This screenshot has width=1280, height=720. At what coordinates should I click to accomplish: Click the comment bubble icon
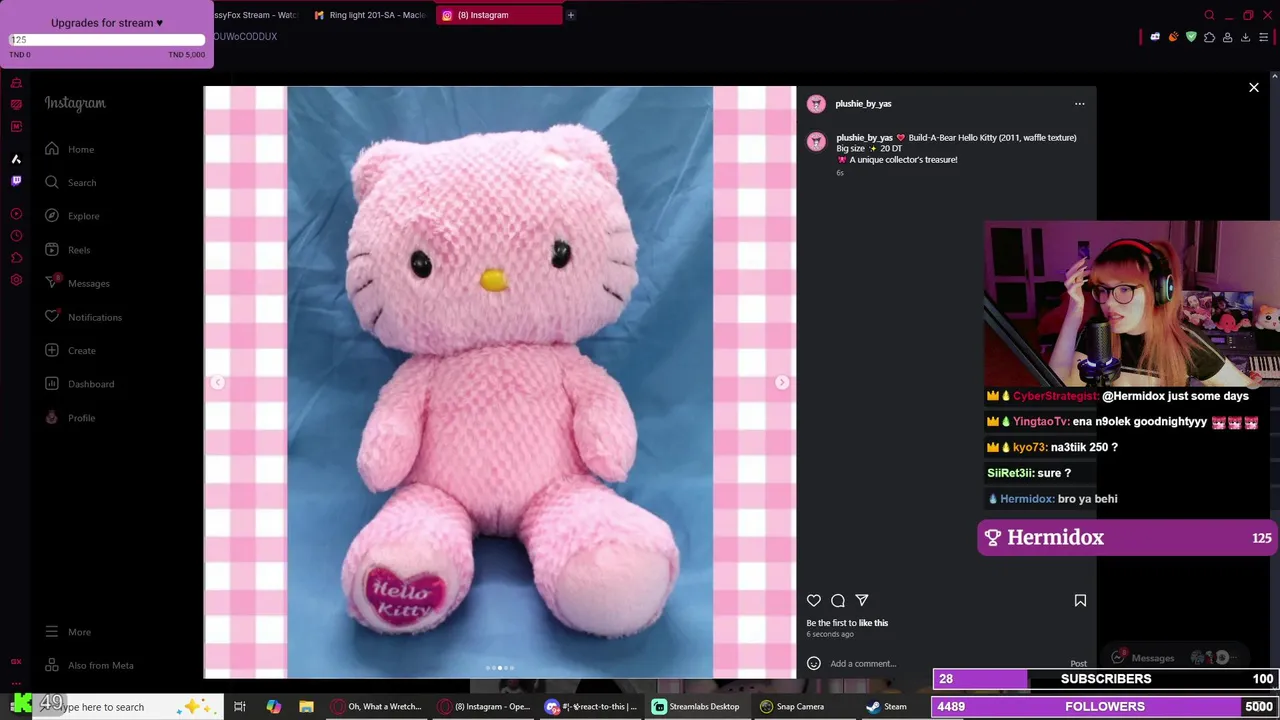838,600
